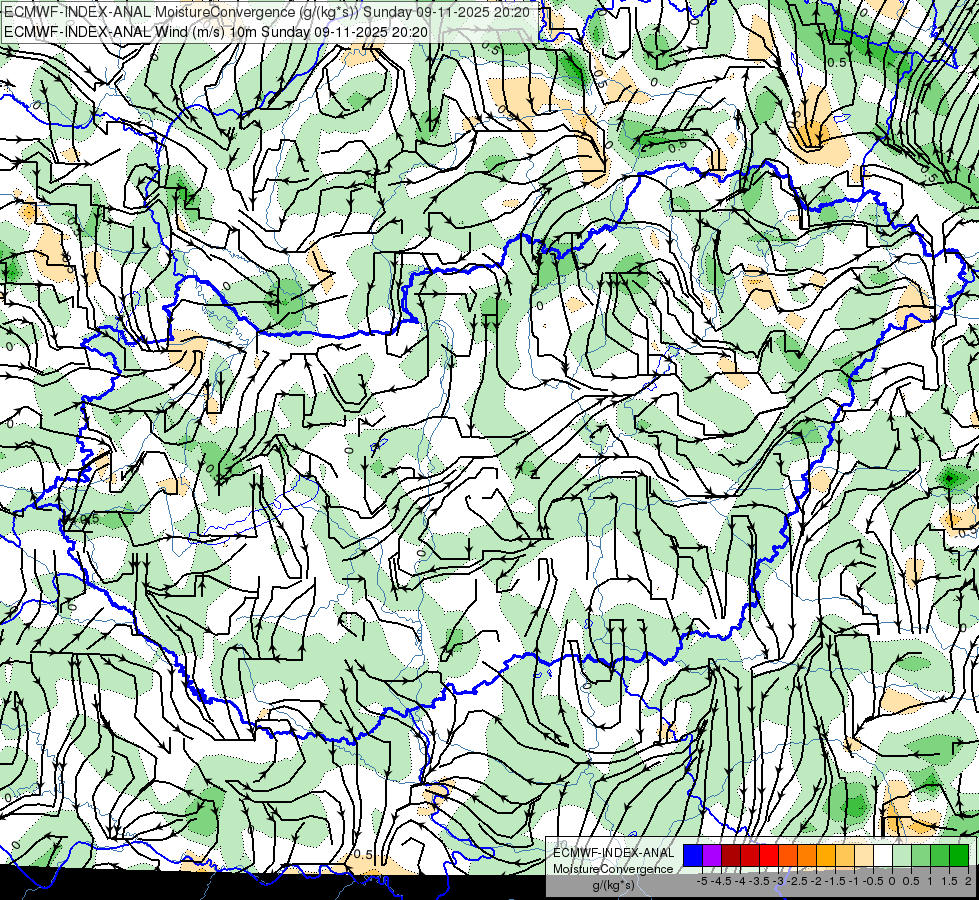979x900 pixels.
Task: Click the -1.5 value on the legend scale
Action: (835, 881)
